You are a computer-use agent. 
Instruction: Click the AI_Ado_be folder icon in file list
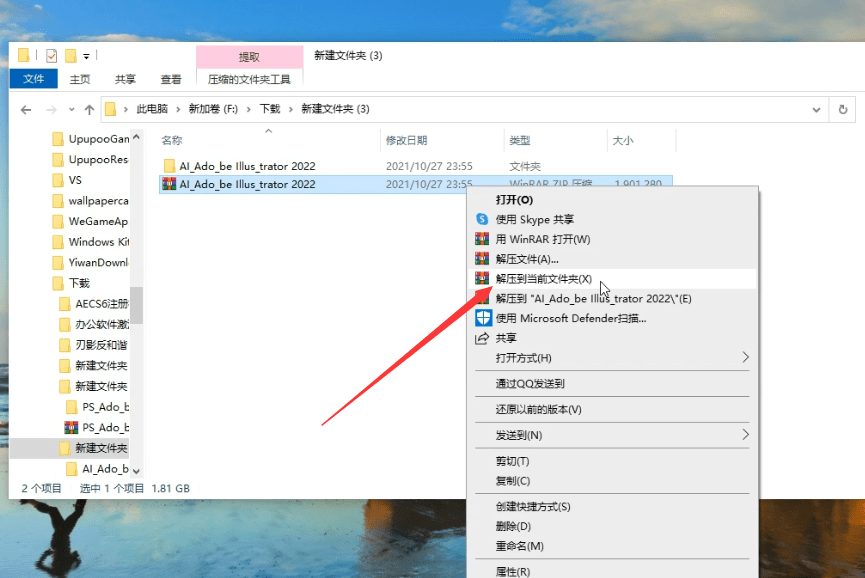click(169, 166)
